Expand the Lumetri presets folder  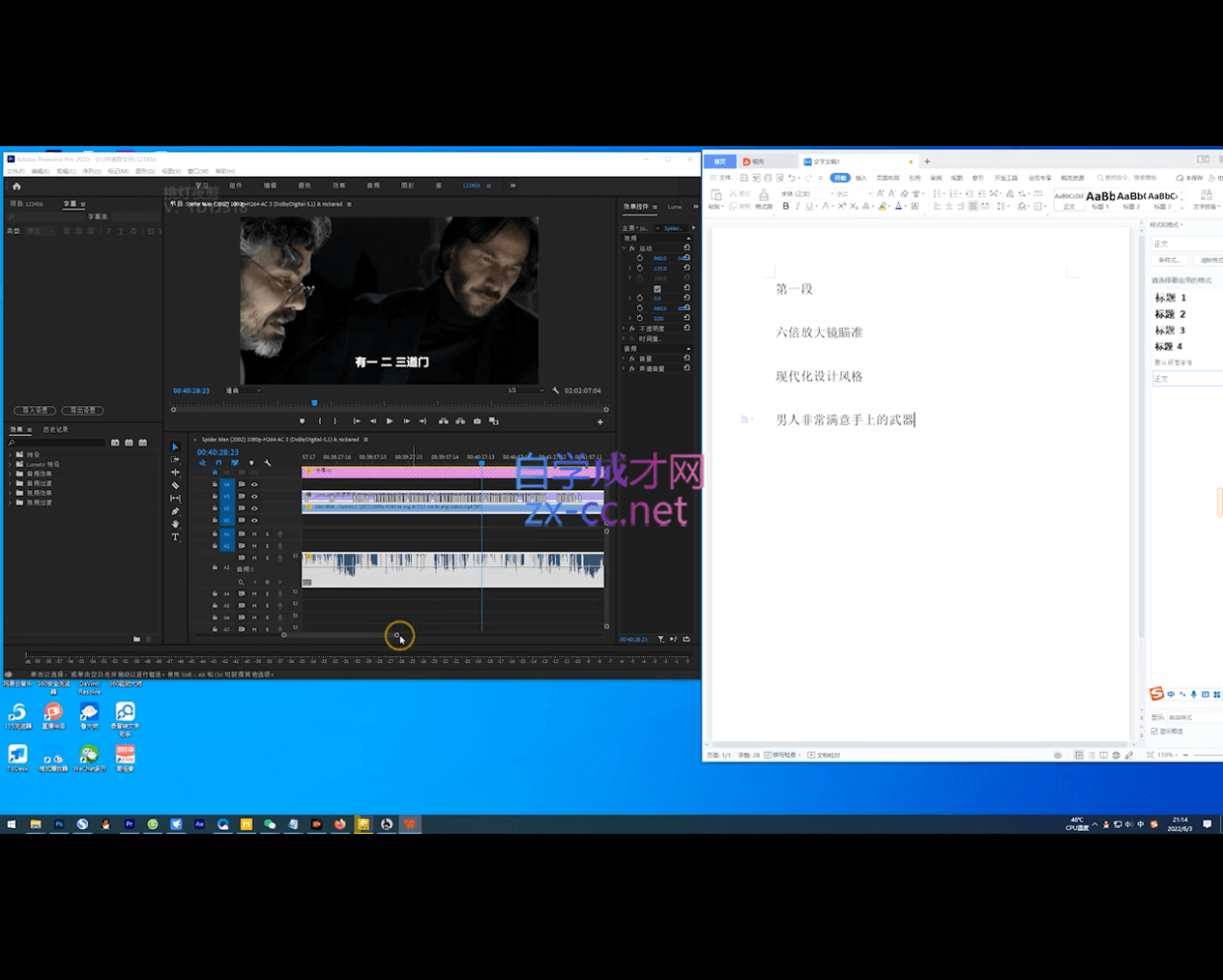pyautogui.click(x=11, y=464)
